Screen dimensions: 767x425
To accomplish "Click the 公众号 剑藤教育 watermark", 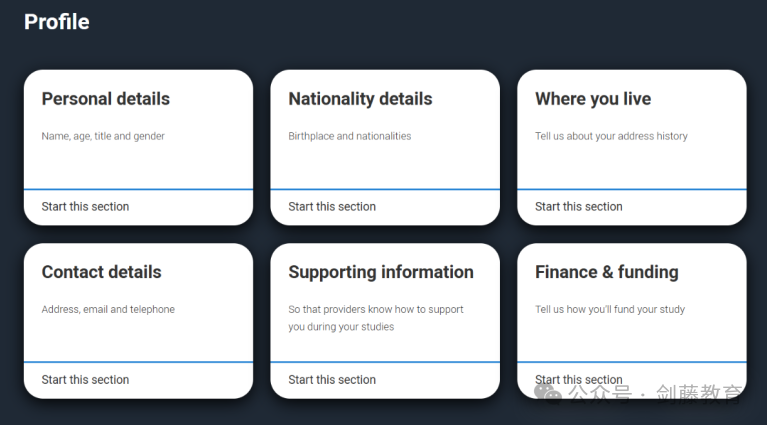I will tap(642, 394).
